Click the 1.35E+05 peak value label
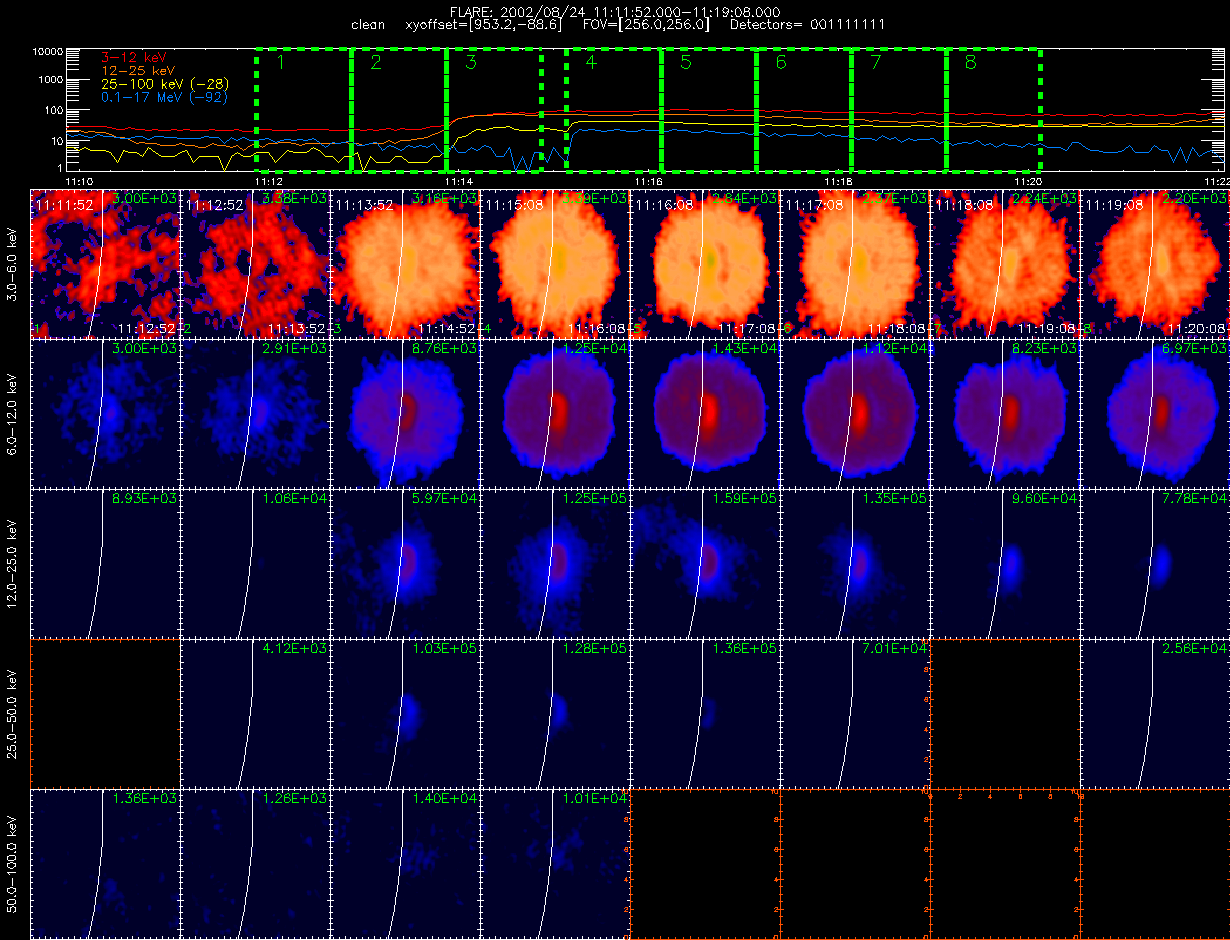The height and width of the screenshot is (940, 1230). [894, 499]
